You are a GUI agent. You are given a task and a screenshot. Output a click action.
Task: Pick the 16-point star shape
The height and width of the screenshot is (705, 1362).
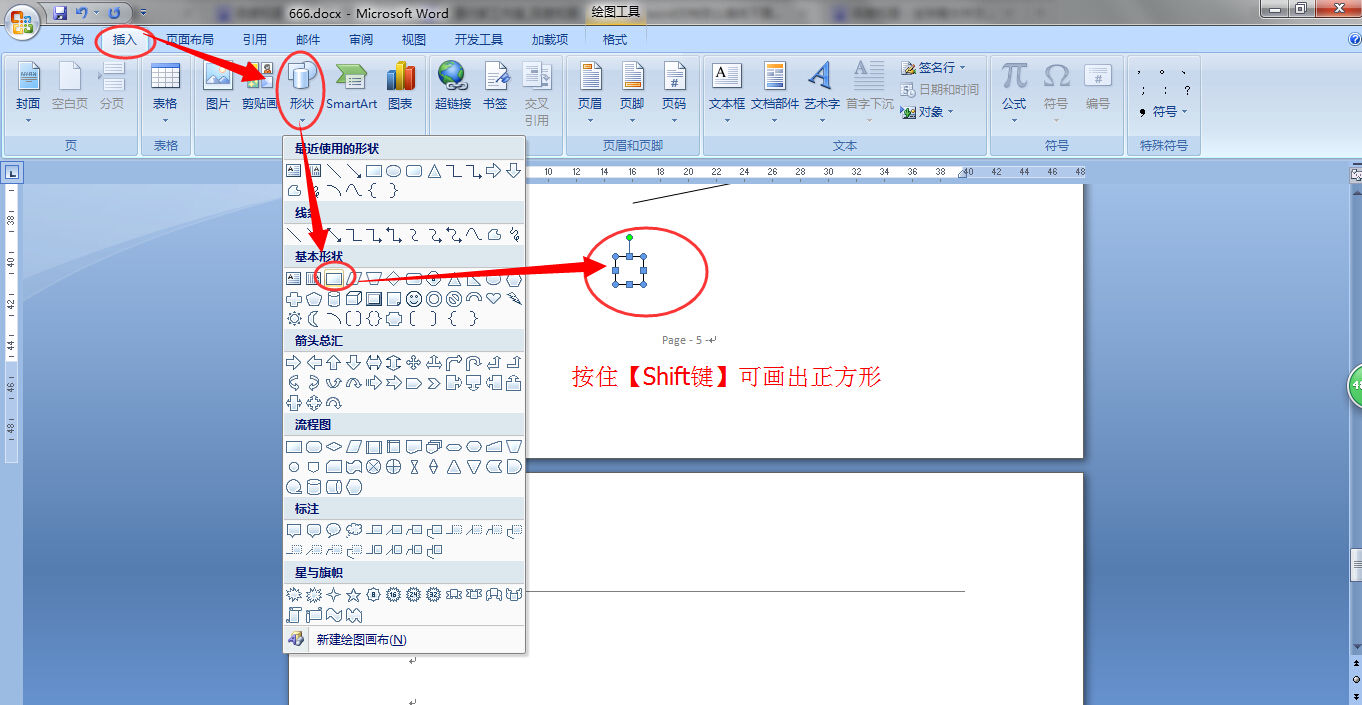[394, 594]
